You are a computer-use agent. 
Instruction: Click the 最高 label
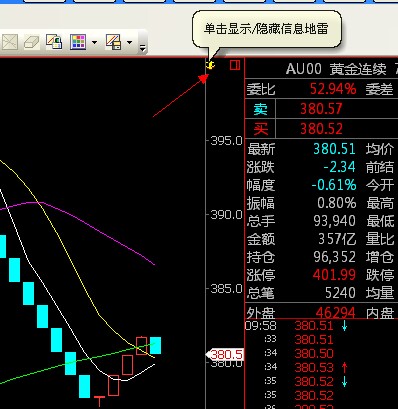(x=380, y=203)
